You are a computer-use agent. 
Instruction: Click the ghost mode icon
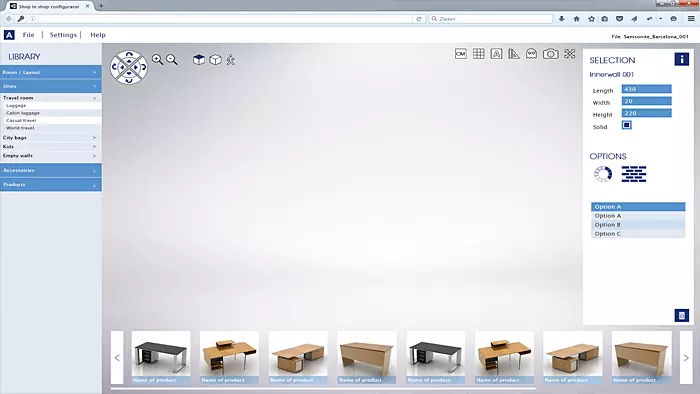(531, 54)
